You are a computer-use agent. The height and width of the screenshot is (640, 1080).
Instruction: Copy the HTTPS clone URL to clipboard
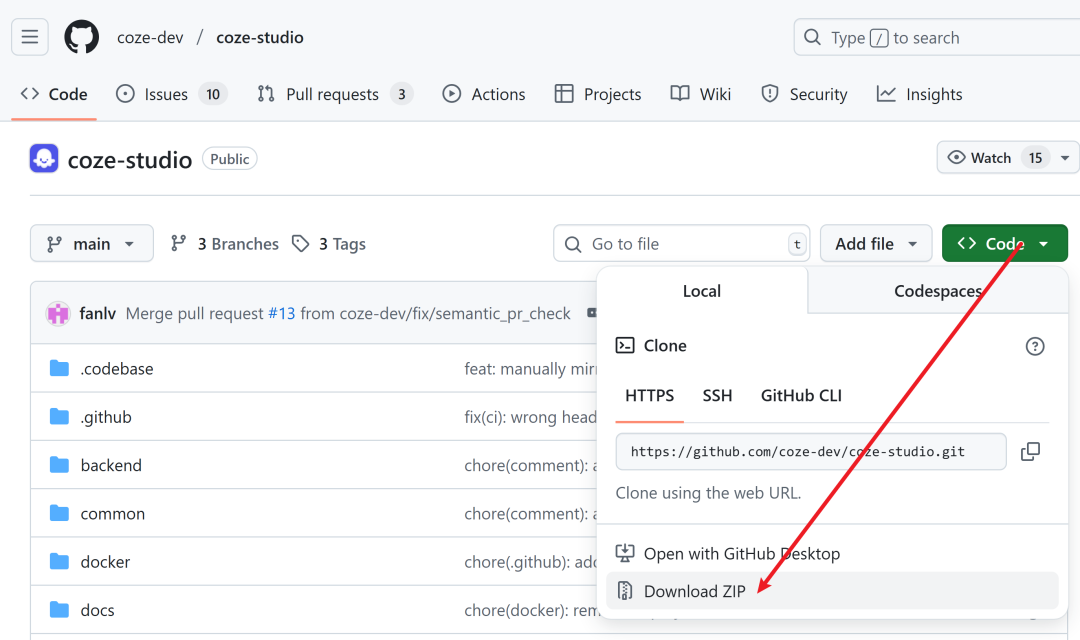[x=1030, y=451]
